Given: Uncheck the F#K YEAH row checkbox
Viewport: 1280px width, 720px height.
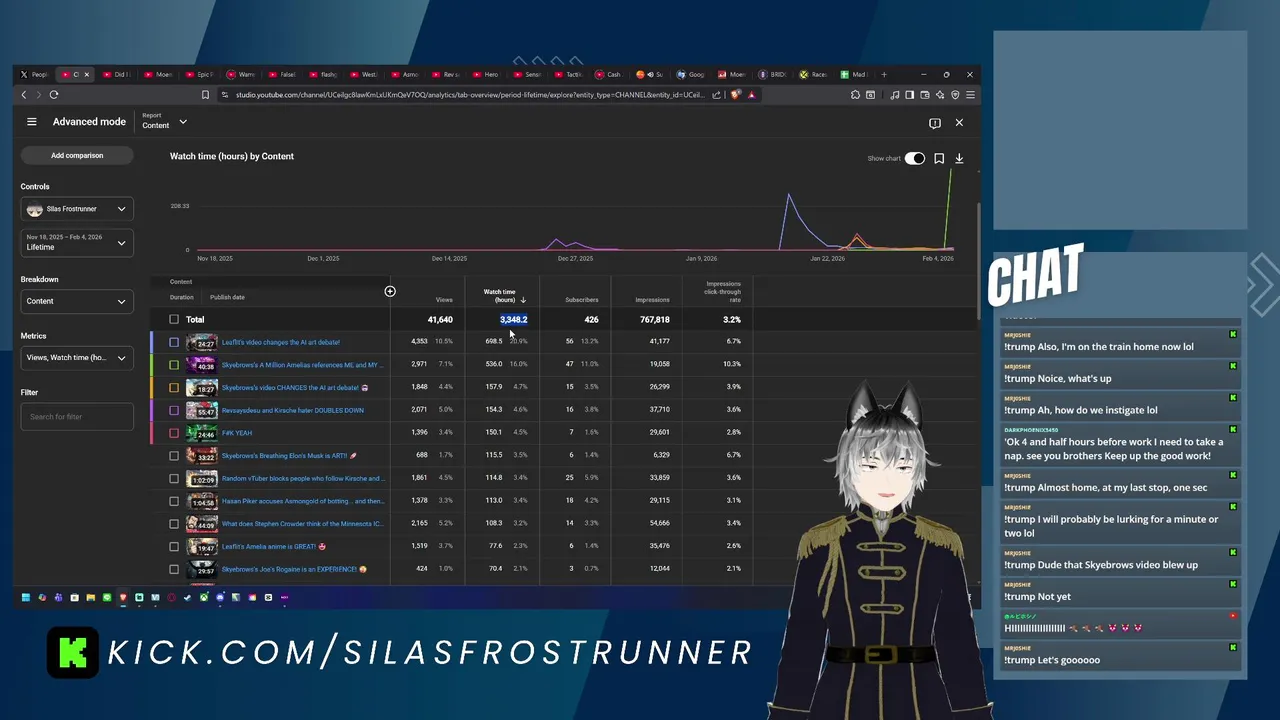Looking at the screenshot, I should [174, 433].
